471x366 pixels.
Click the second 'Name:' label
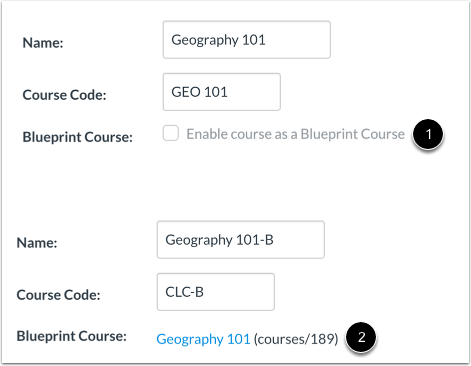[x=37, y=243]
